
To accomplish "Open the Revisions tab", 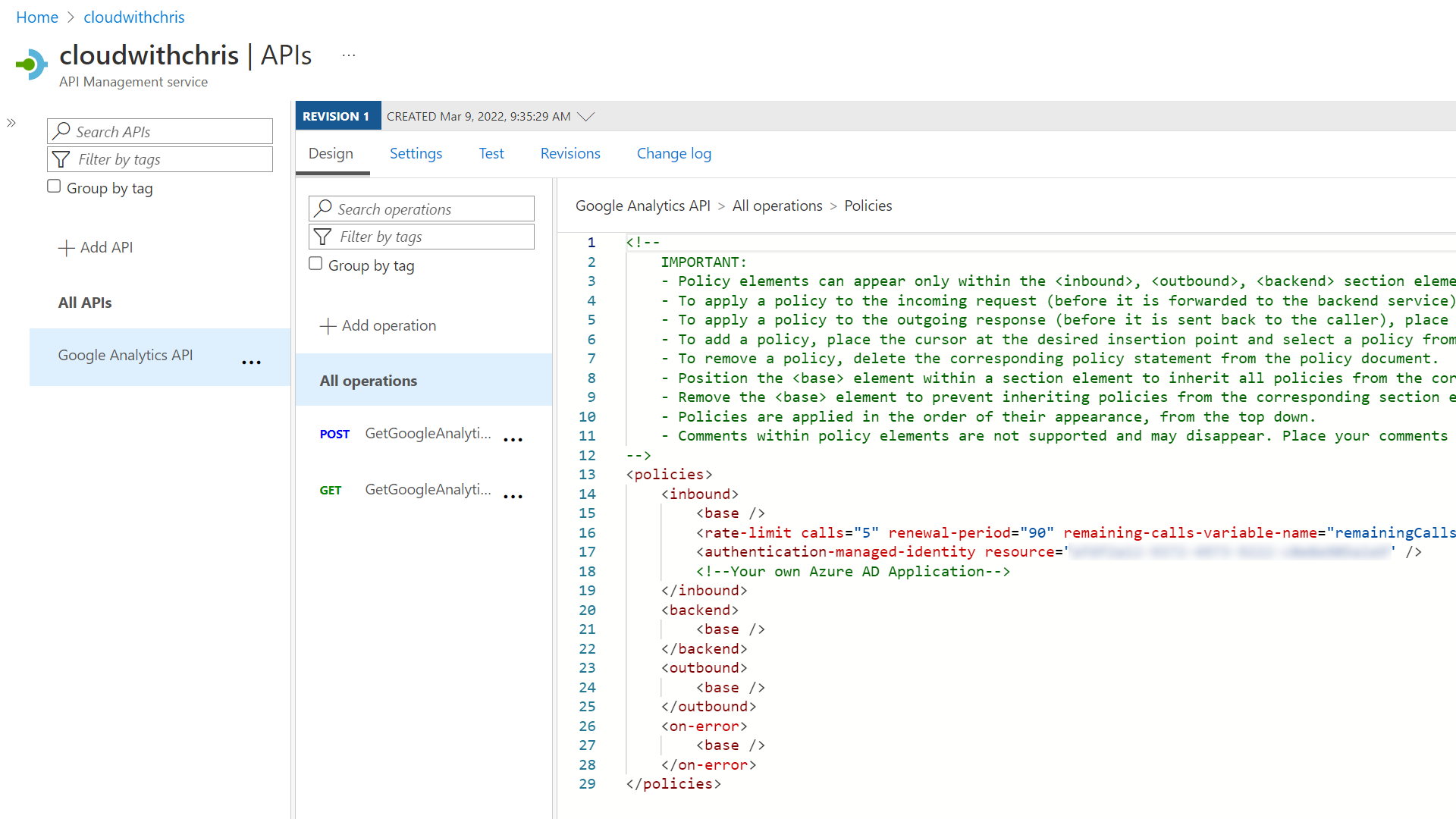I will click(x=570, y=153).
